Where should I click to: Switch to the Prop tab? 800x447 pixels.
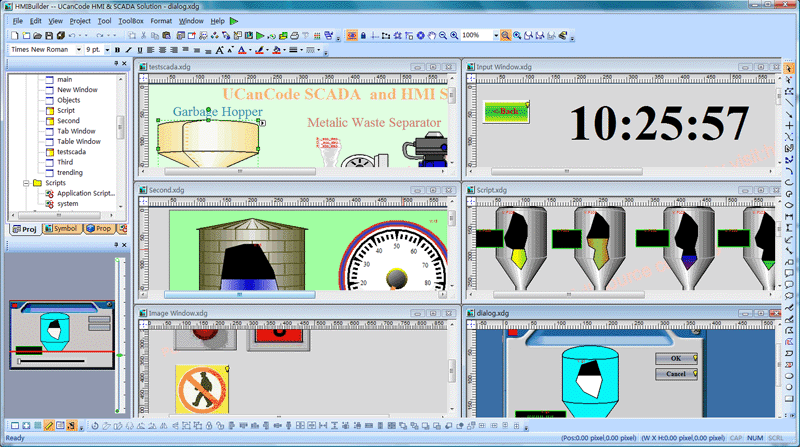click(x=99, y=229)
